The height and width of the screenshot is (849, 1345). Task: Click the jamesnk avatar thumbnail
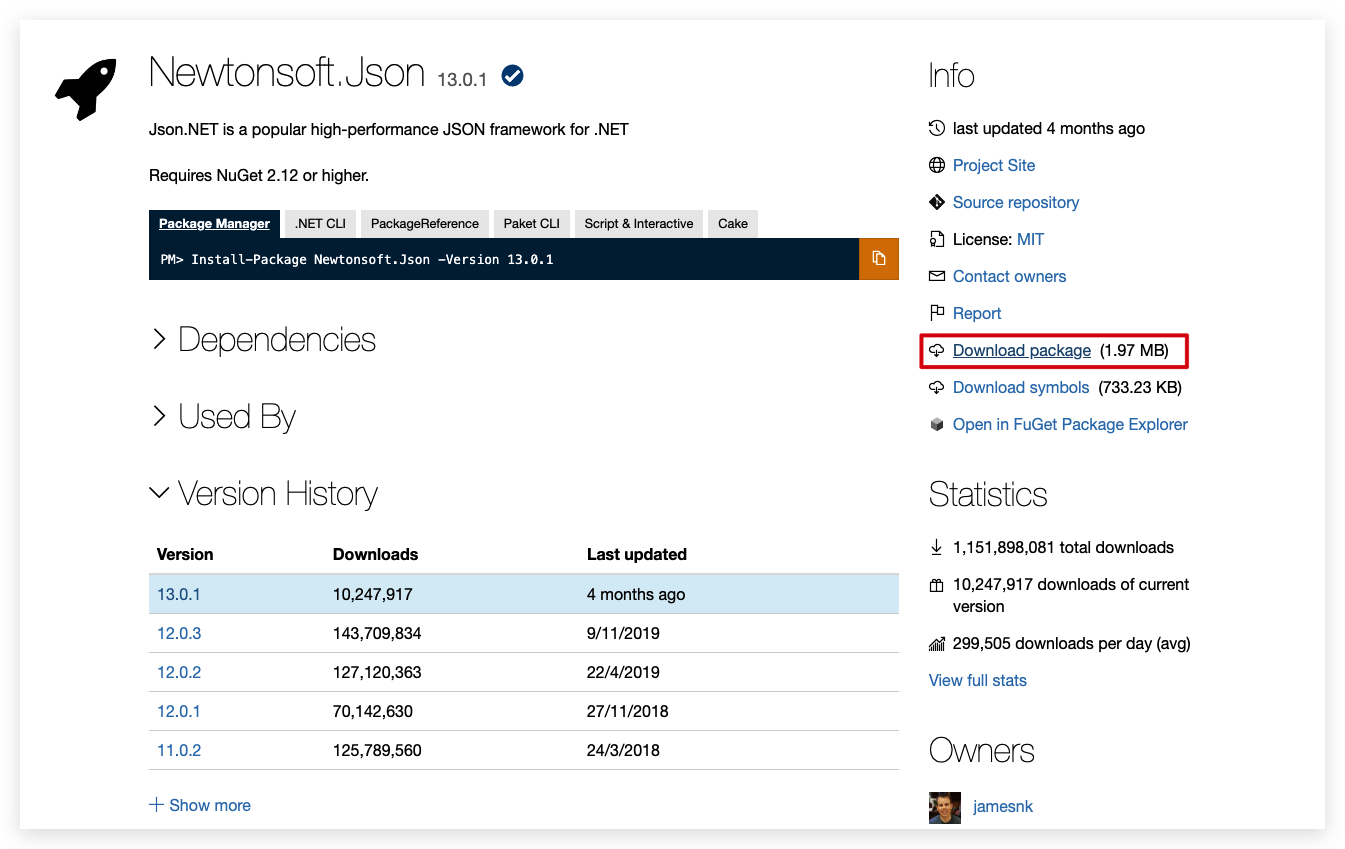[x=945, y=807]
